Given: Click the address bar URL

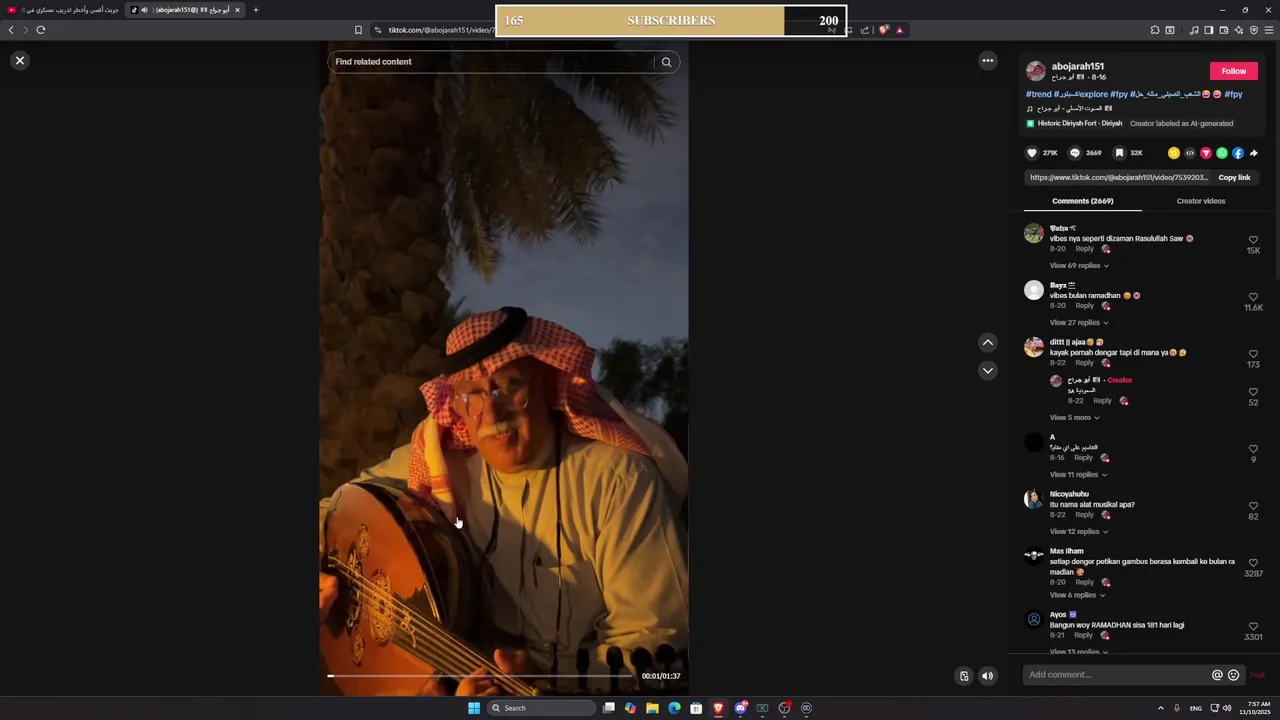Looking at the screenshot, I should (x=440, y=30).
